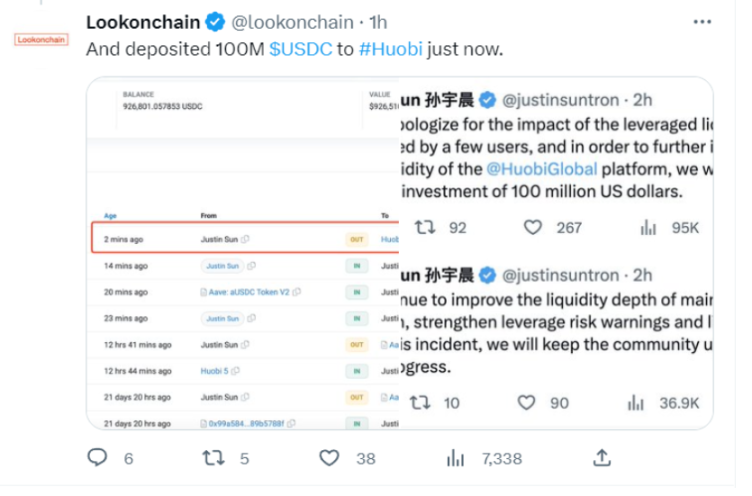
Task: Click the highlighted '2 mins ago' transaction row
Action: click(x=240, y=240)
